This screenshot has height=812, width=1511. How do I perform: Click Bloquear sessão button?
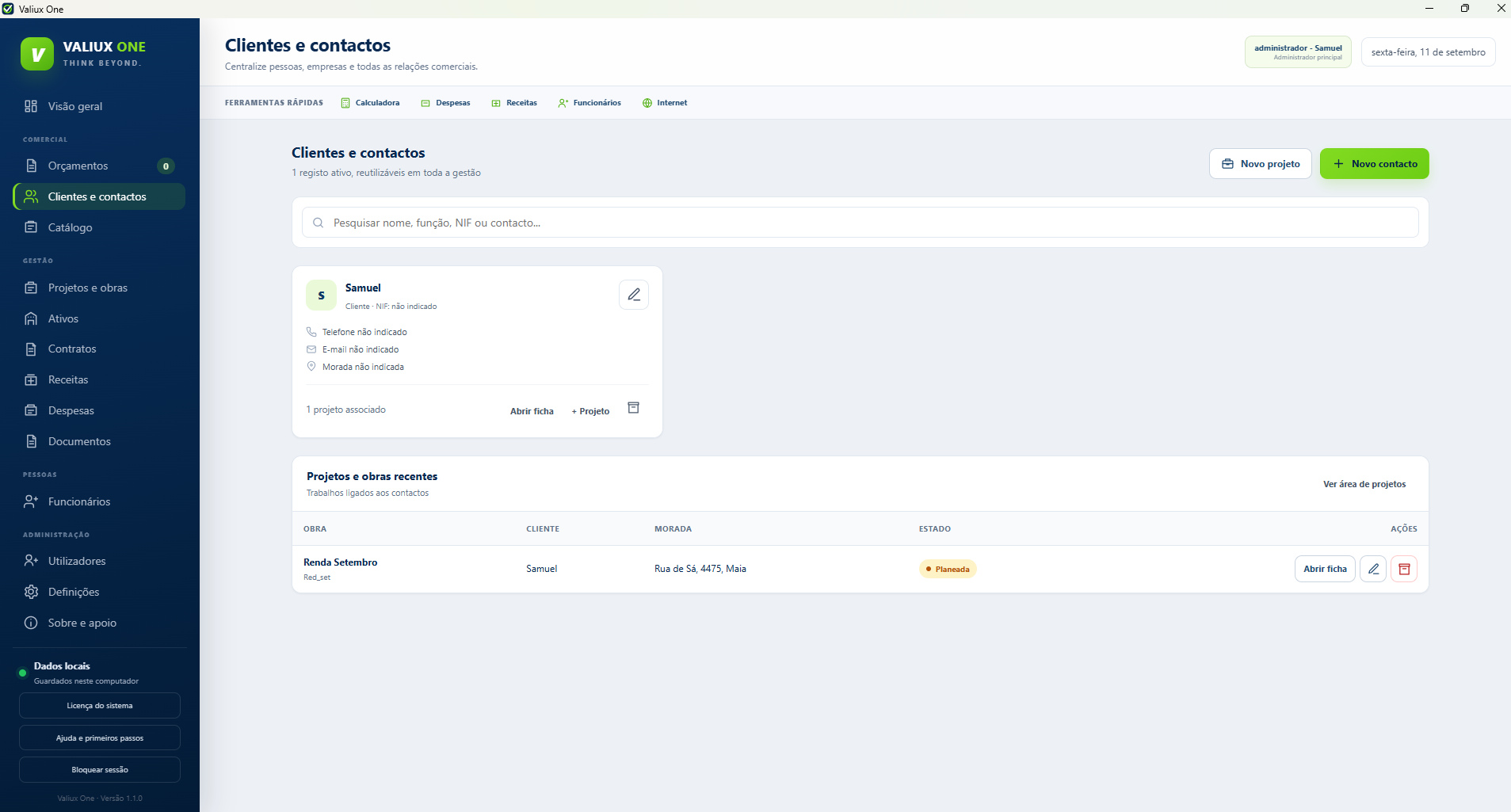100,770
